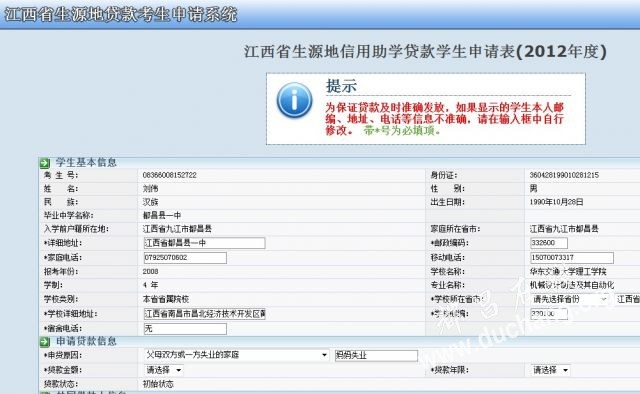Click the school postal code input field

click(x=549, y=314)
